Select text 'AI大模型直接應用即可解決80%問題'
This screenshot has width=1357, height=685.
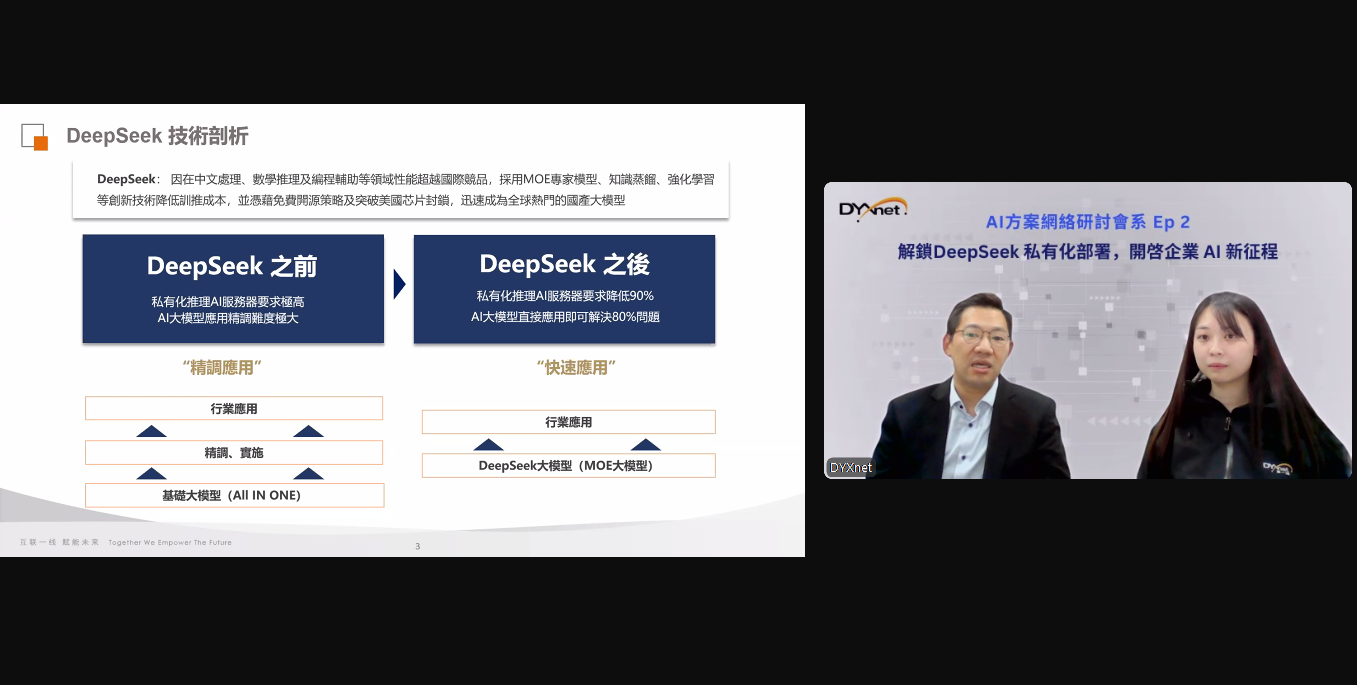565,316
